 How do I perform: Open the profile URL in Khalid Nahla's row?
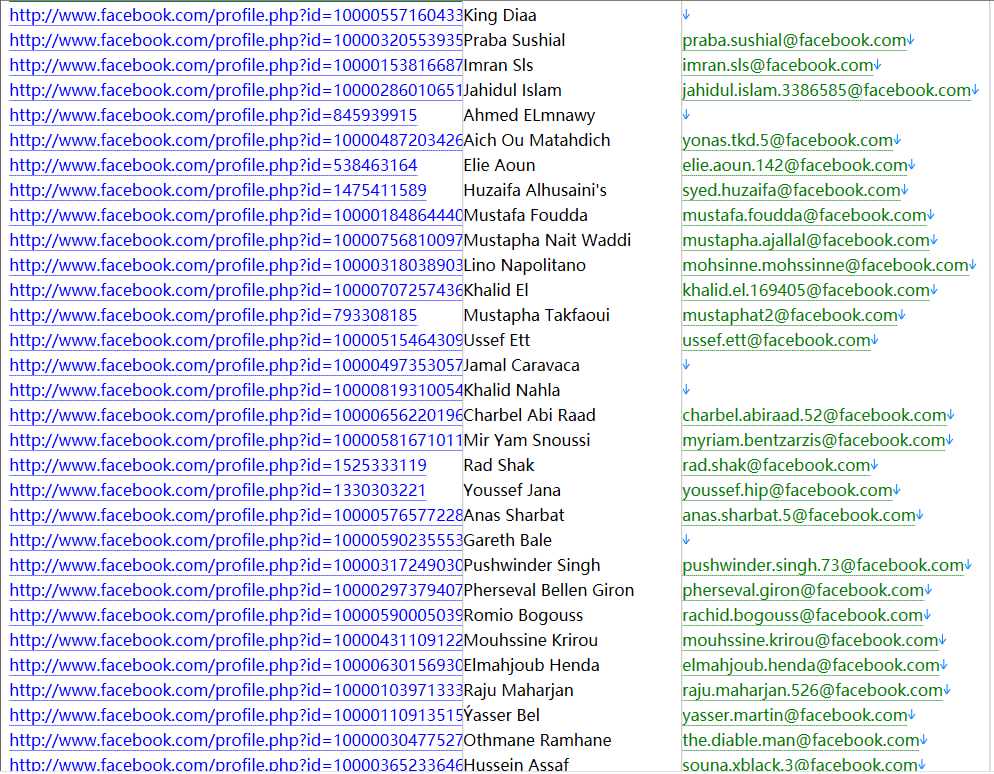pyautogui.click(x=236, y=390)
